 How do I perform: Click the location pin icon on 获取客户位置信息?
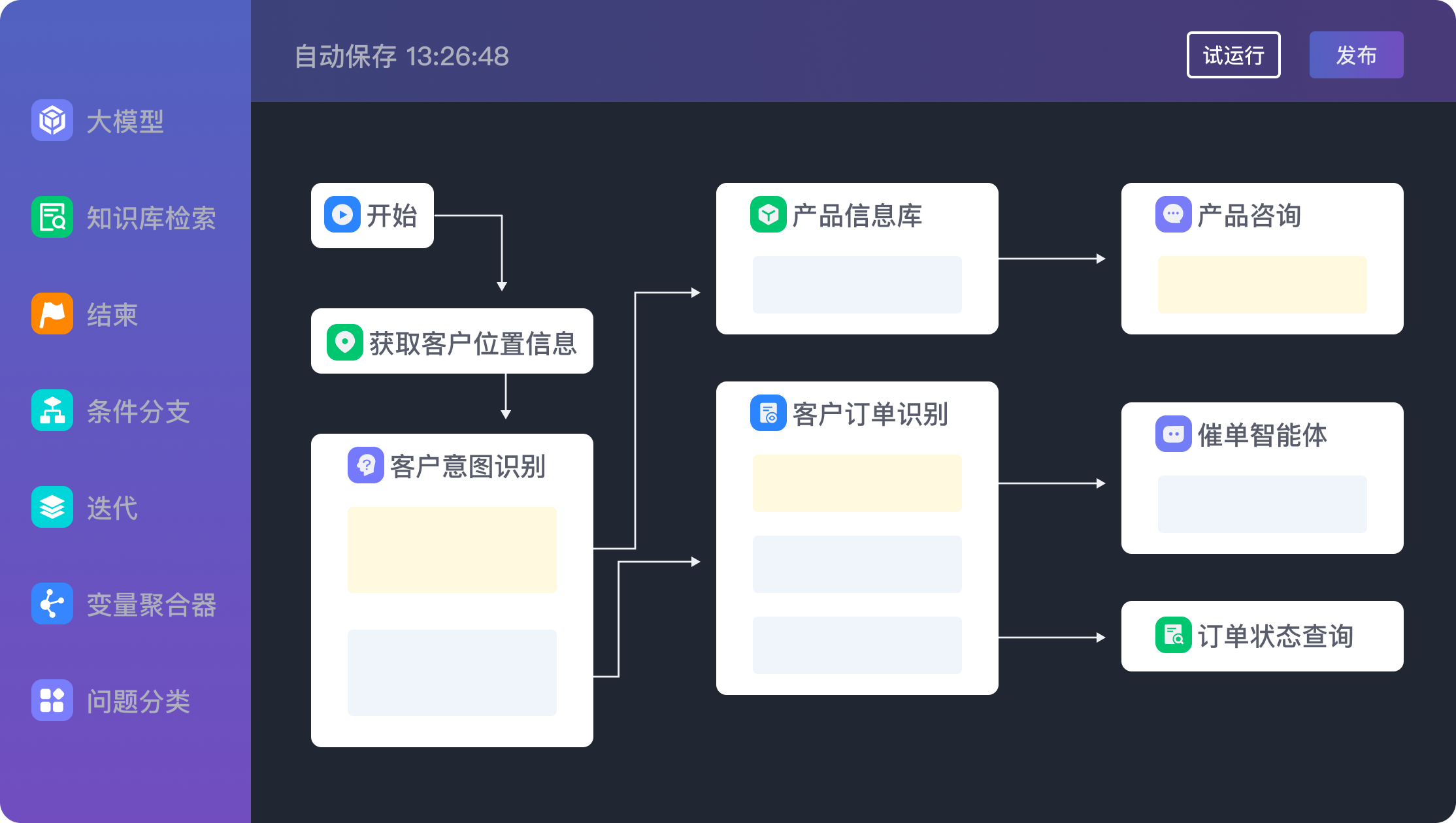345,342
